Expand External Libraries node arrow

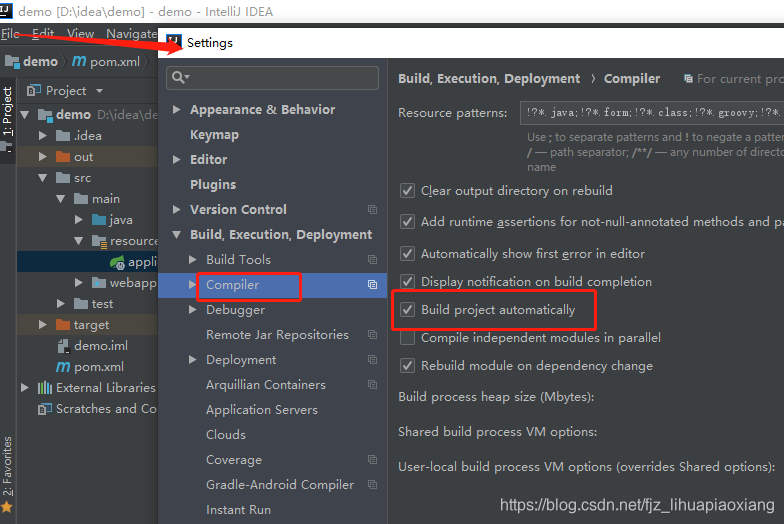pyautogui.click(x=24, y=388)
